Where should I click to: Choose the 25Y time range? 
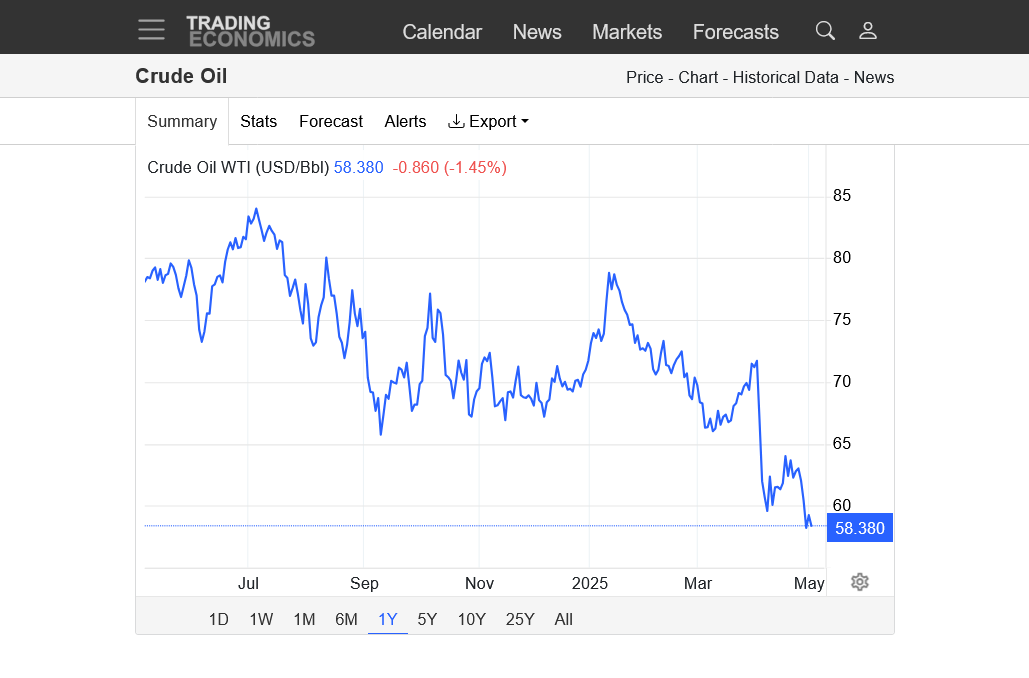(520, 619)
